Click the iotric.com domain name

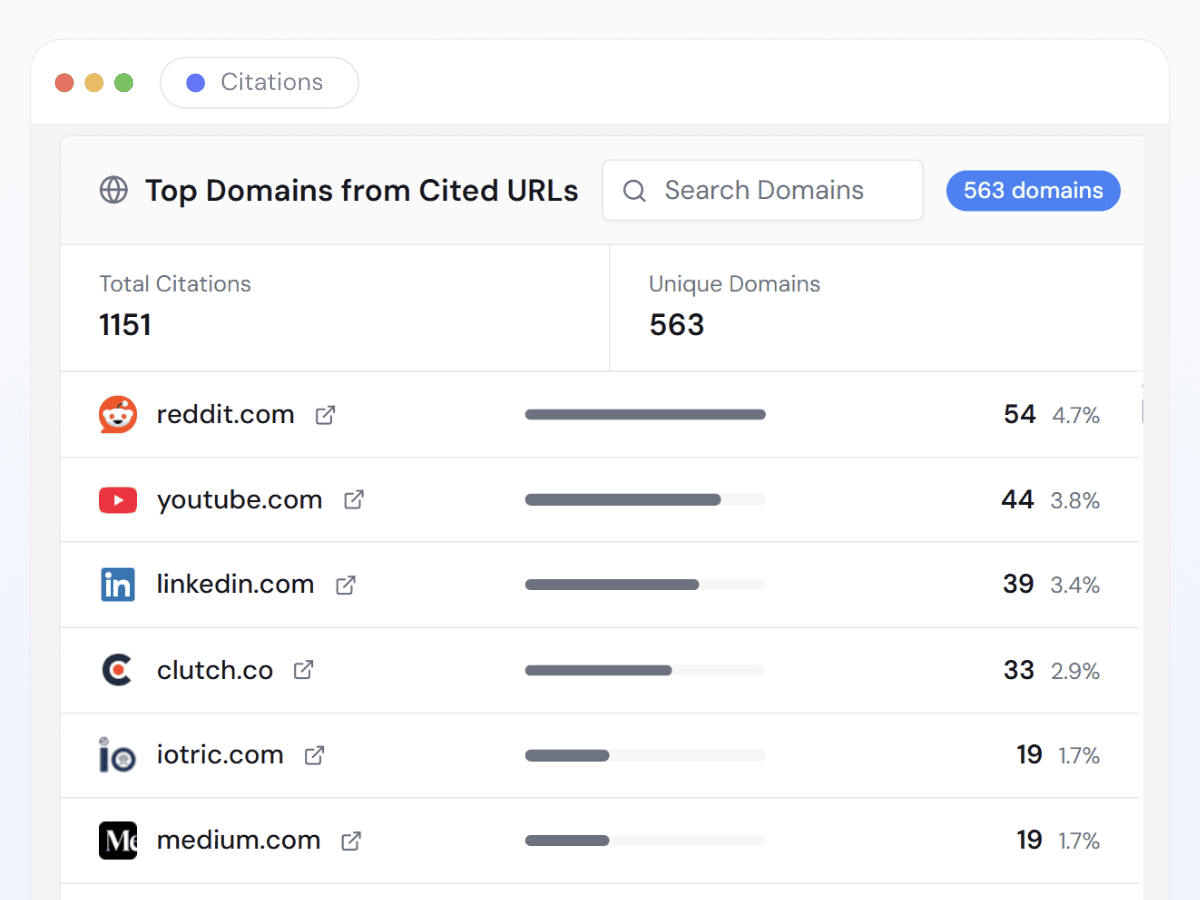220,755
